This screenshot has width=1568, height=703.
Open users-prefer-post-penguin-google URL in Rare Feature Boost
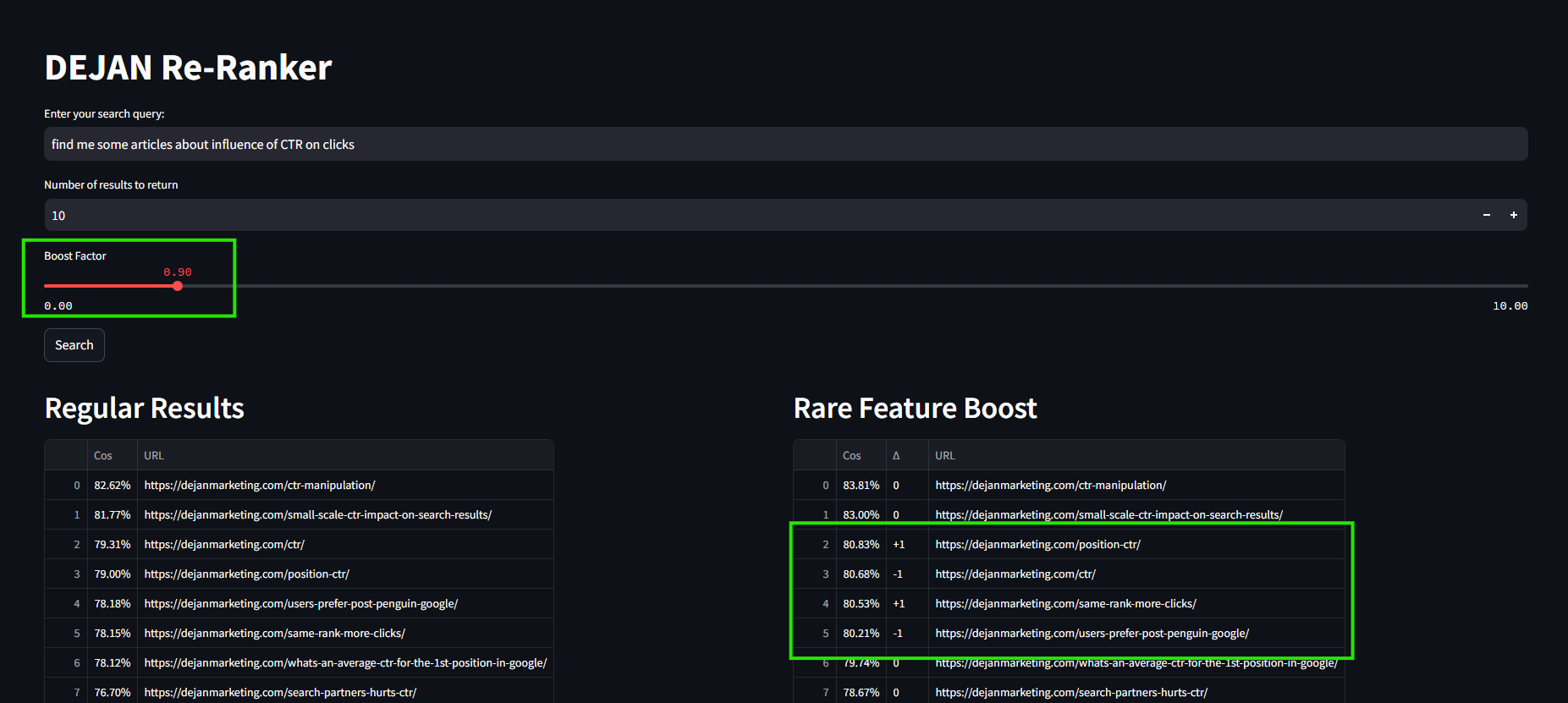(1092, 634)
